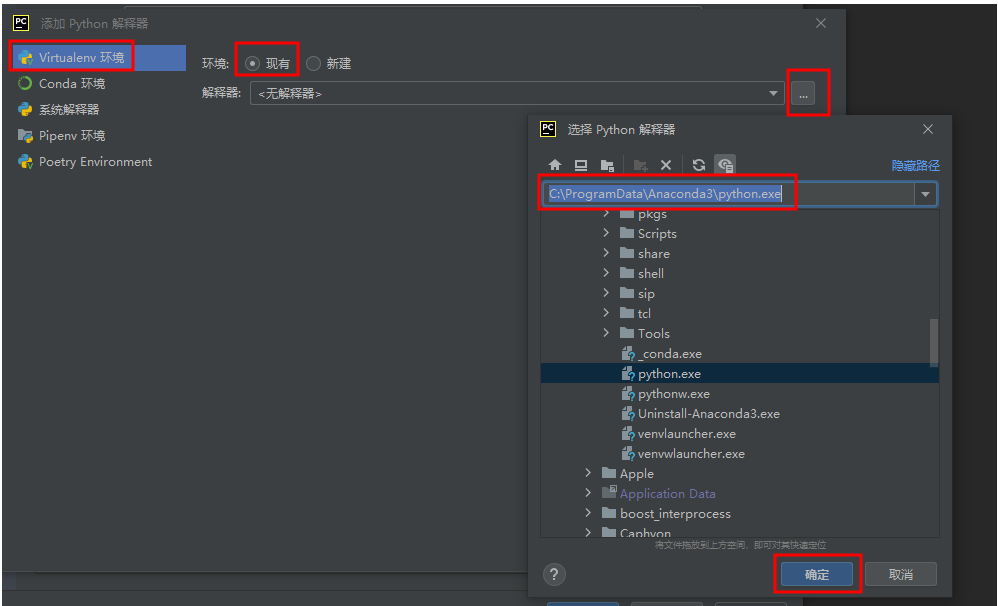The width and height of the screenshot is (998, 606).
Task: Open the path history dropdown arrow
Action: coord(925,194)
